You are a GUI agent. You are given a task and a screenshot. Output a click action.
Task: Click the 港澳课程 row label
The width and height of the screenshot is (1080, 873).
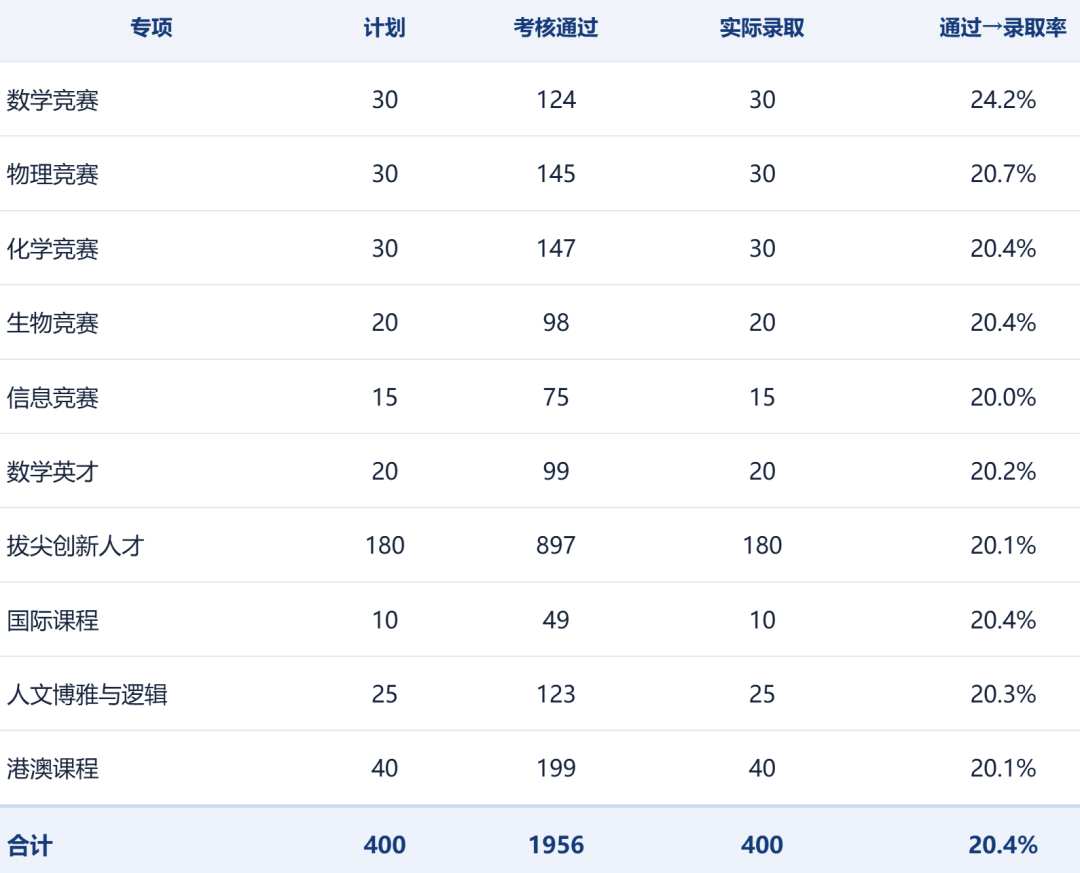[53, 768]
